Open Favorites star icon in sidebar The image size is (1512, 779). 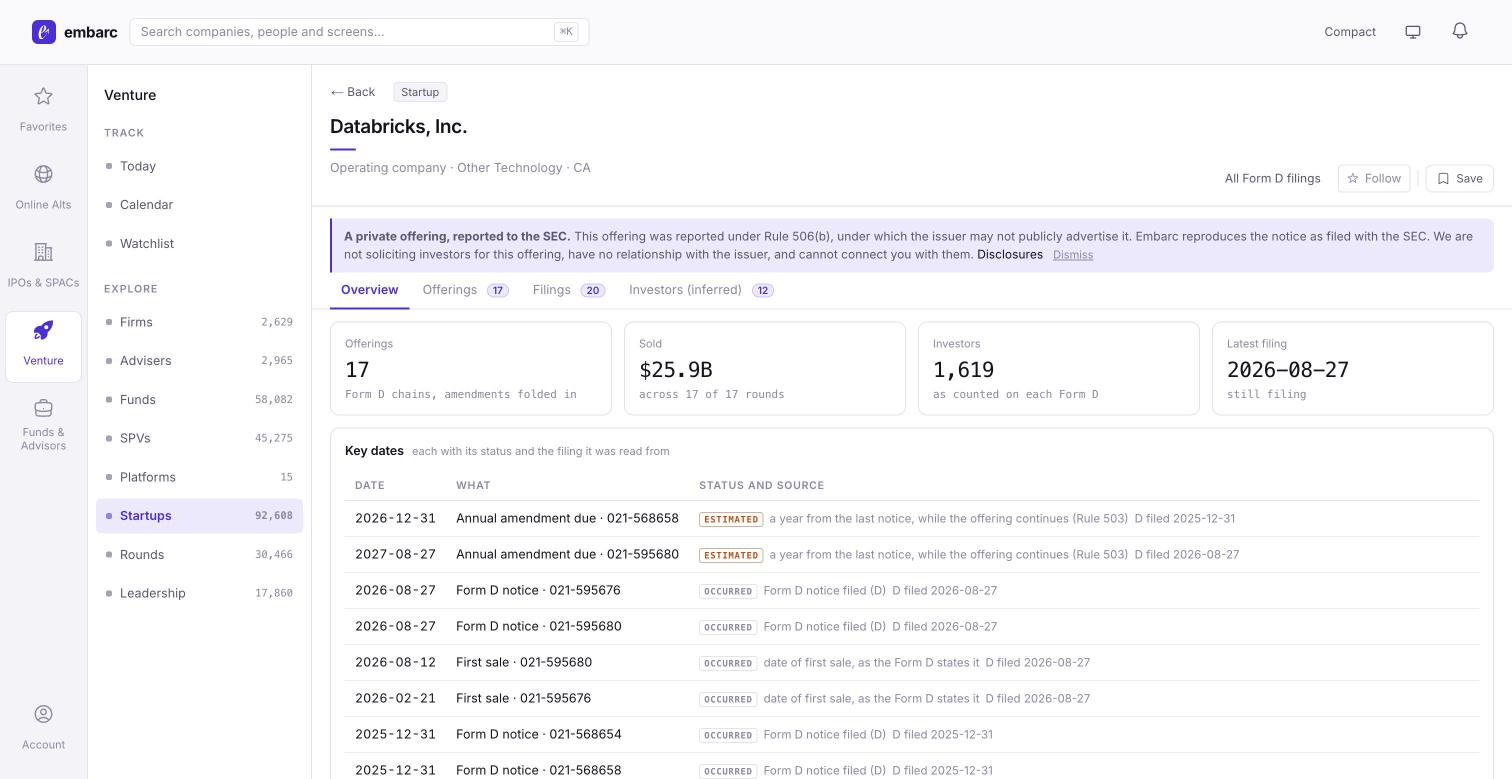pyautogui.click(x=43, y=96)
